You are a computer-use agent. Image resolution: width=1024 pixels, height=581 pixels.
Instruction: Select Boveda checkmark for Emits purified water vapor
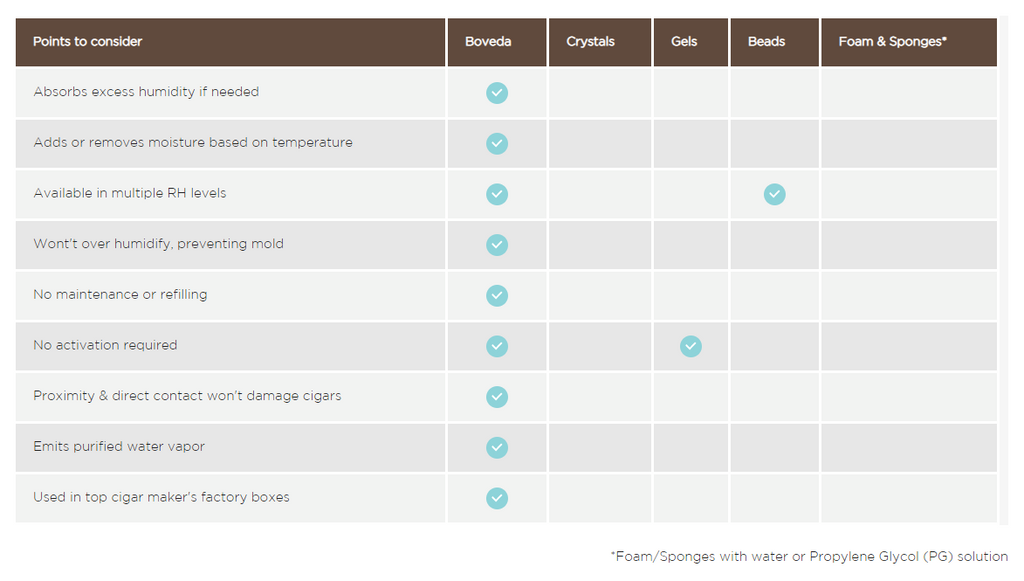(x=497, y=447)
